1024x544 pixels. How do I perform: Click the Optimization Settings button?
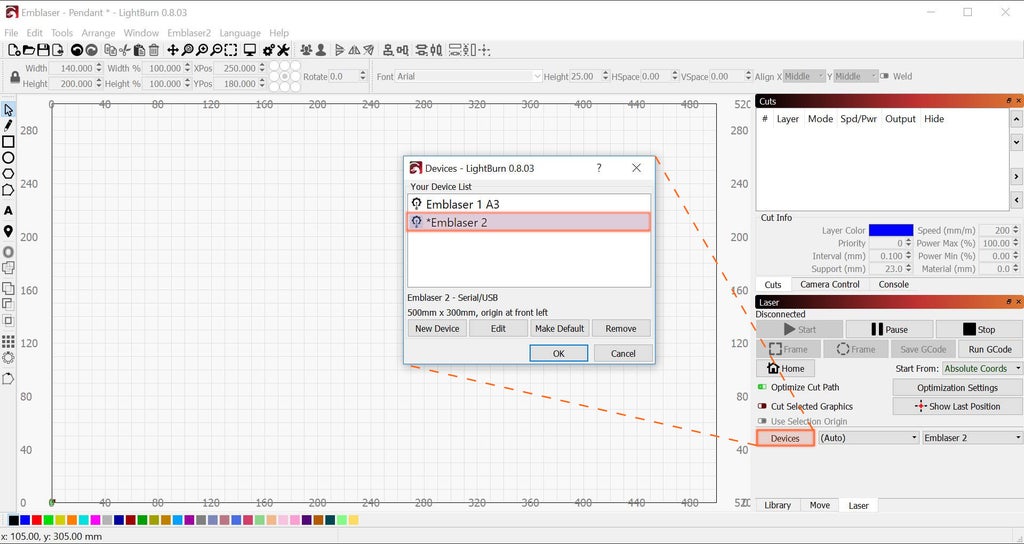coord(957,387)
